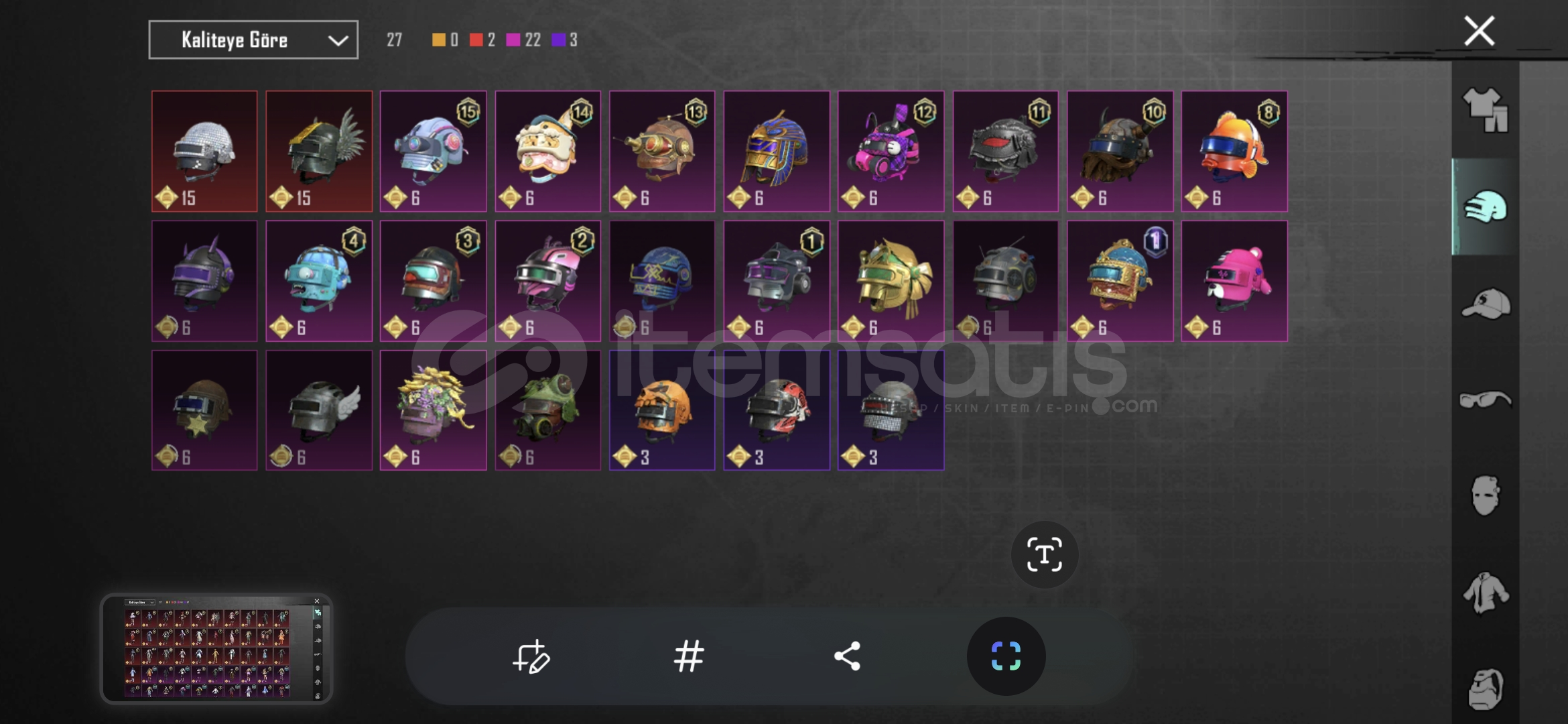Open the outfits category icon

click(1485, 110)
